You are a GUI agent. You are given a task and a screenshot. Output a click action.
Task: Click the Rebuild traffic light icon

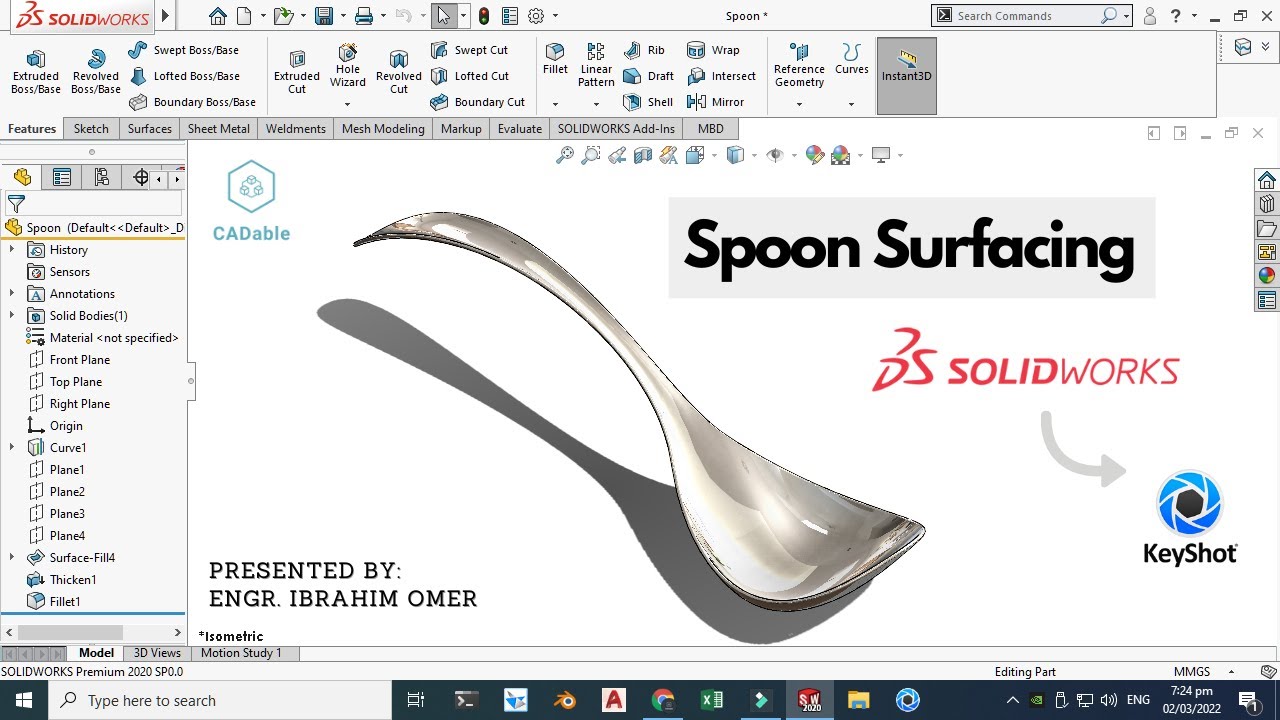point(484,16)
